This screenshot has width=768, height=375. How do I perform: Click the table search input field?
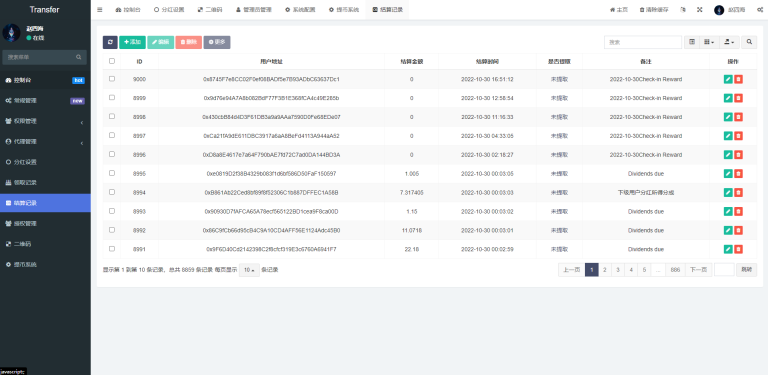pos(643,42)
